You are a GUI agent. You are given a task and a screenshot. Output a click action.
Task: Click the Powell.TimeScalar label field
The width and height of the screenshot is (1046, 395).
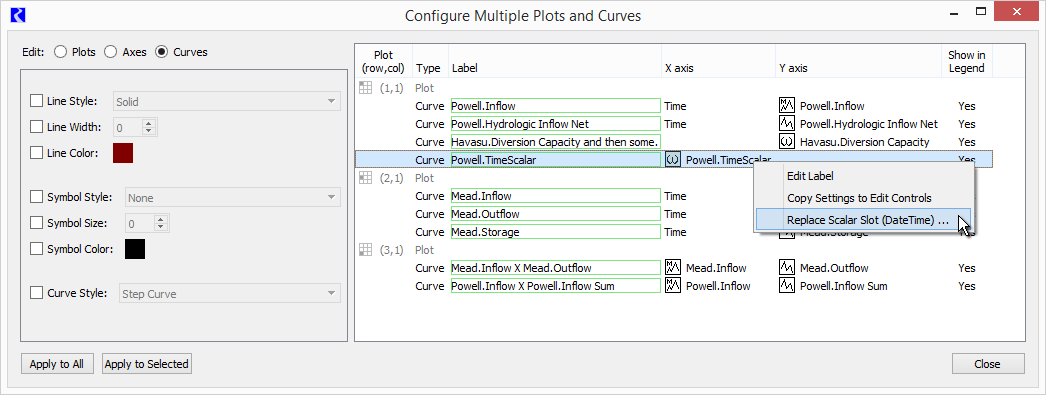555,159
